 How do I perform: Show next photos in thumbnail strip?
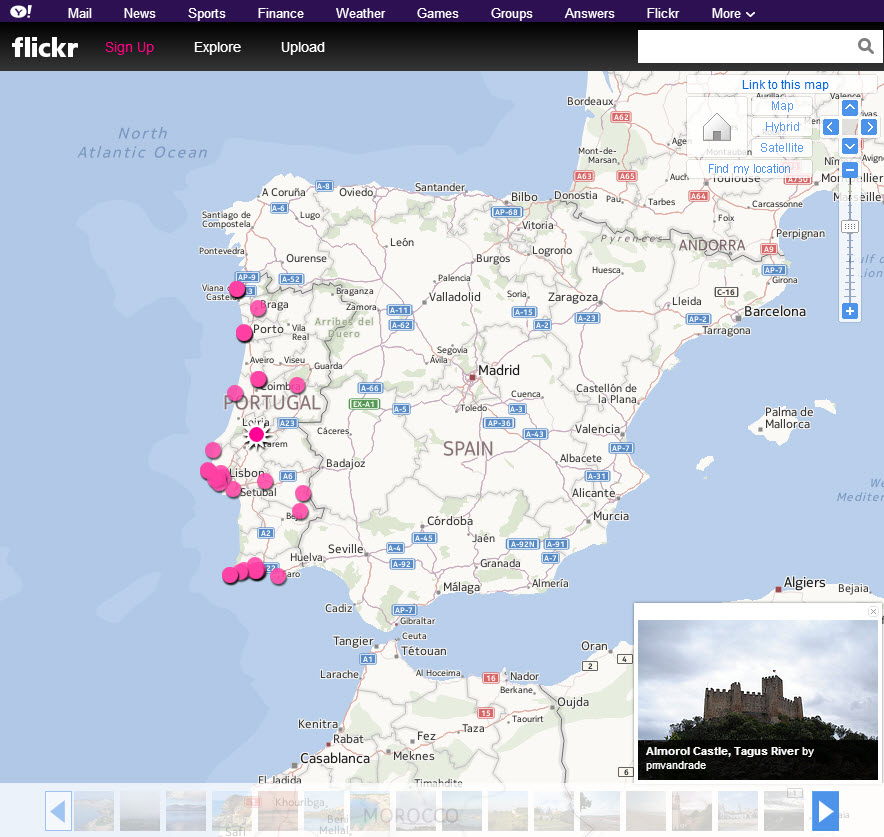point(825,811)
